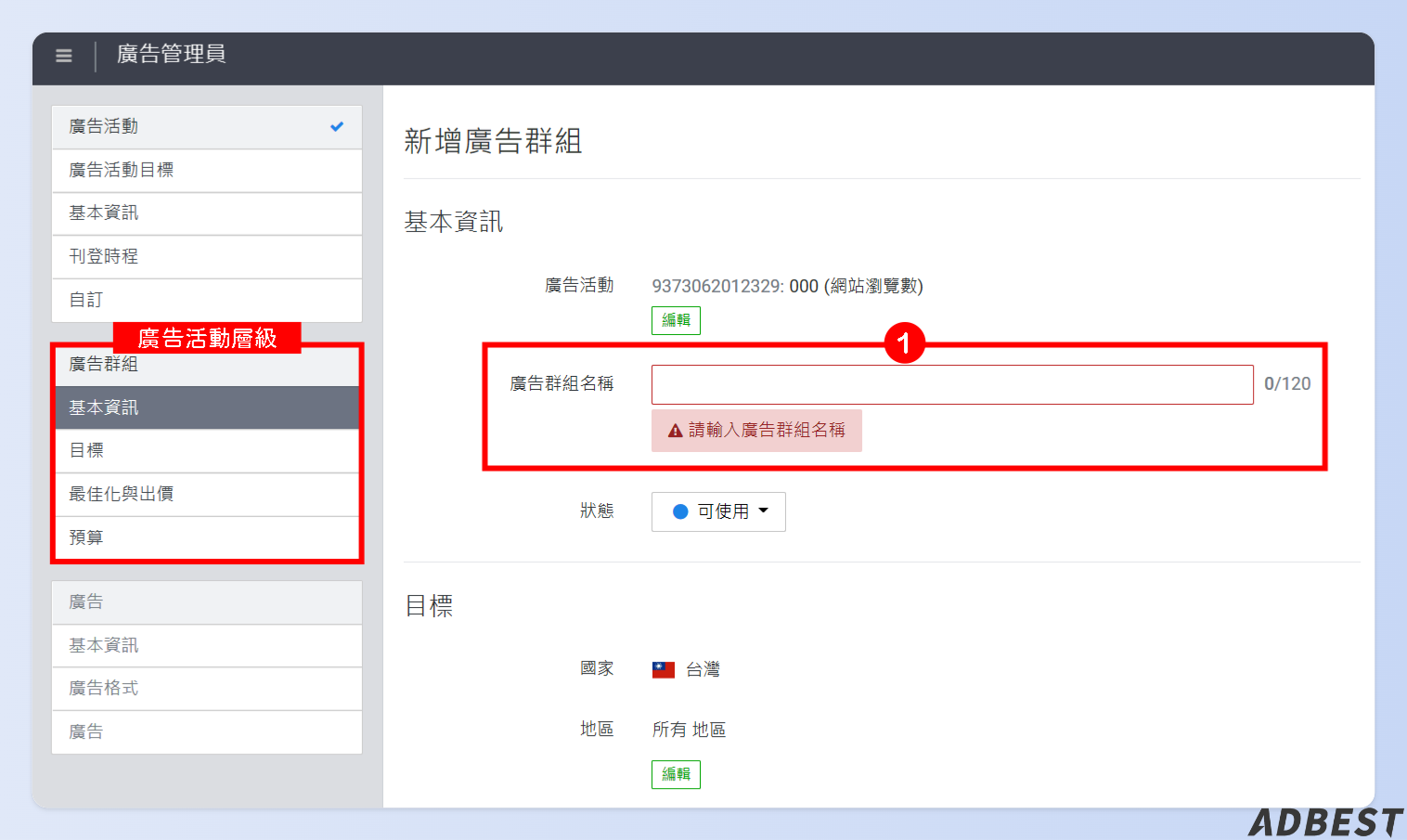Click the blue checkmark beside 廣告活動

[x=337, y=126]
